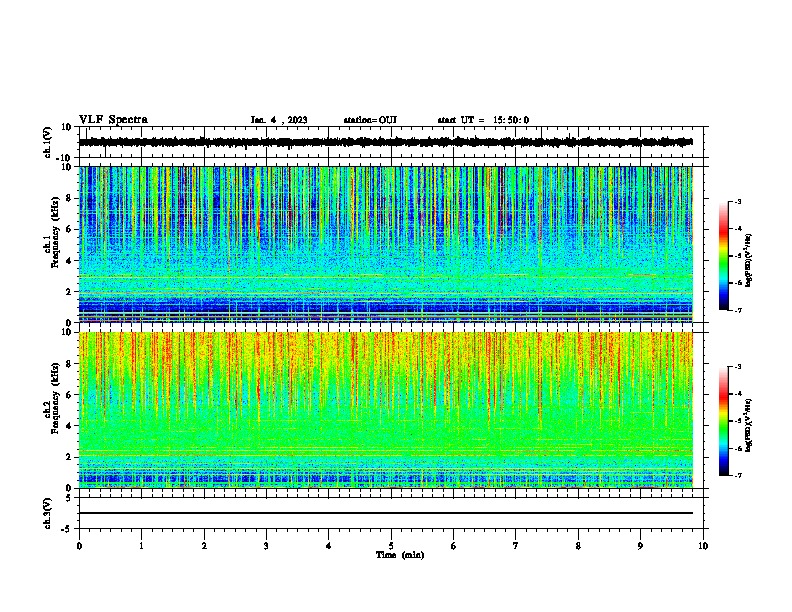The image size is (792, 612).
Task: Click the "6" kHz tick of ch.1 frequency axis
Action: (x=69, y=230)
